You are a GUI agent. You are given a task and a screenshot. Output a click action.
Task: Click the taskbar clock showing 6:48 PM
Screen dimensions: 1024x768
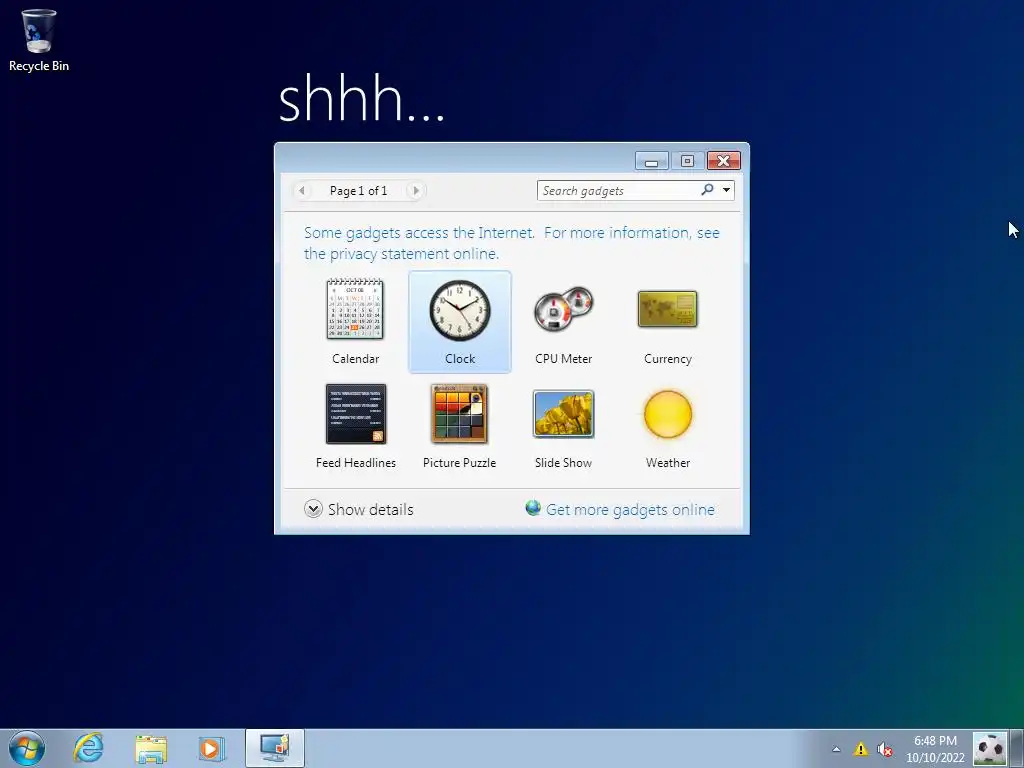click(935, 749)
